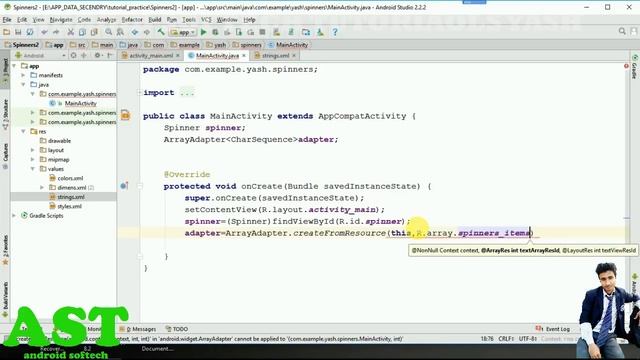The height and width of the screenshot is (360, 640).
Task: Close the strings.xml tab
Action: tap(294, 56)
